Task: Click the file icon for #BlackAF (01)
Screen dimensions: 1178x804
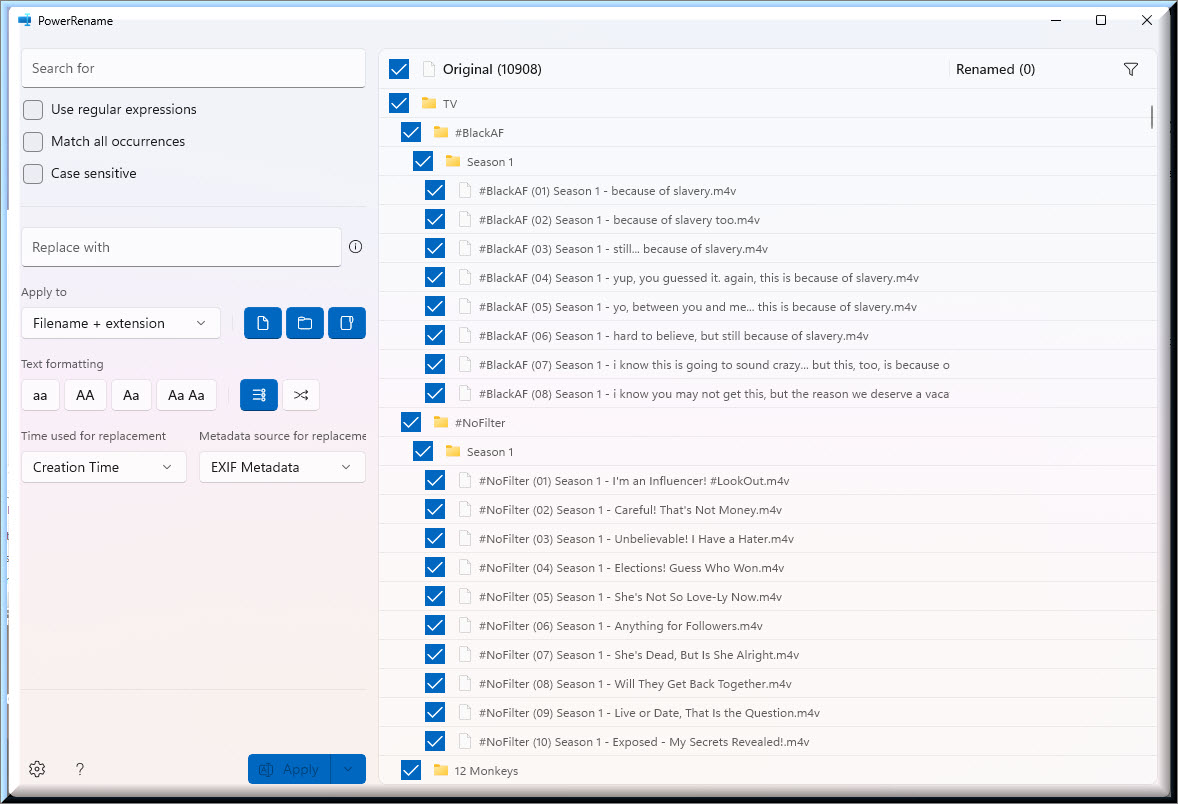Action: [465, 190]
